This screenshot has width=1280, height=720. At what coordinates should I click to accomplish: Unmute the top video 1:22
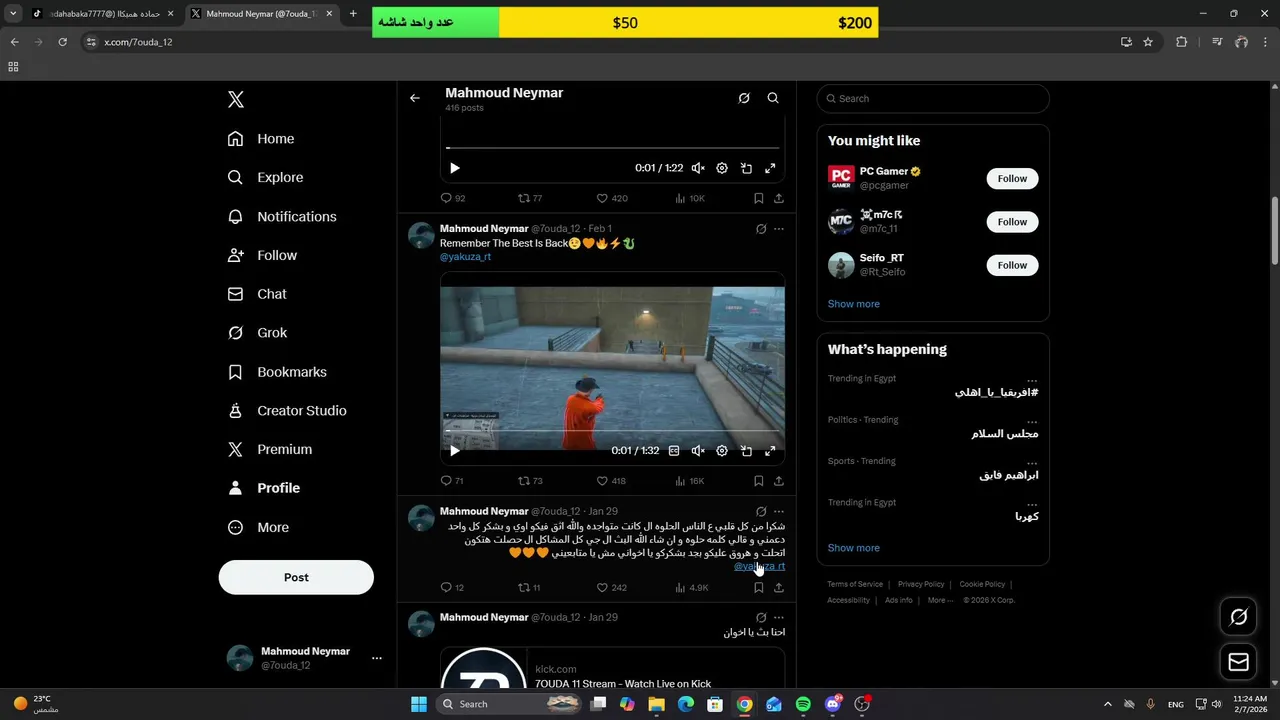click(698, 168)
